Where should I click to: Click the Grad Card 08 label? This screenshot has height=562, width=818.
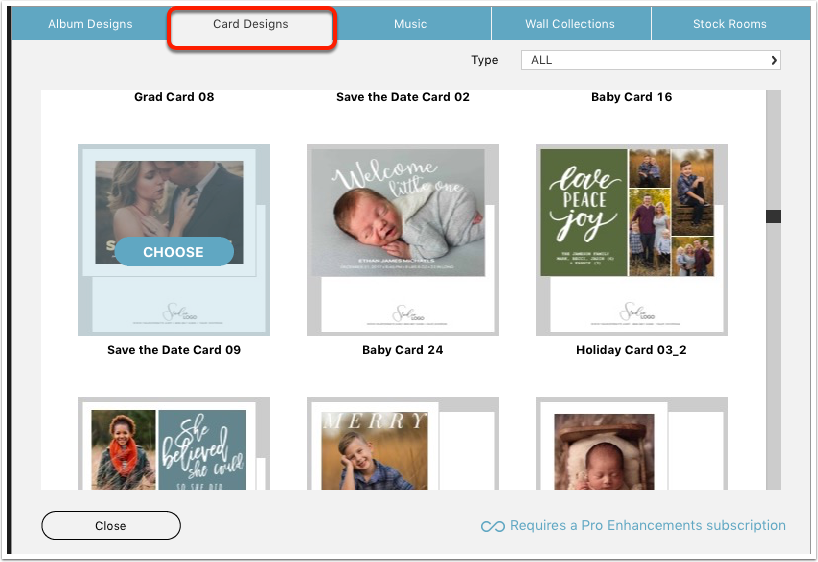point(174,97)
